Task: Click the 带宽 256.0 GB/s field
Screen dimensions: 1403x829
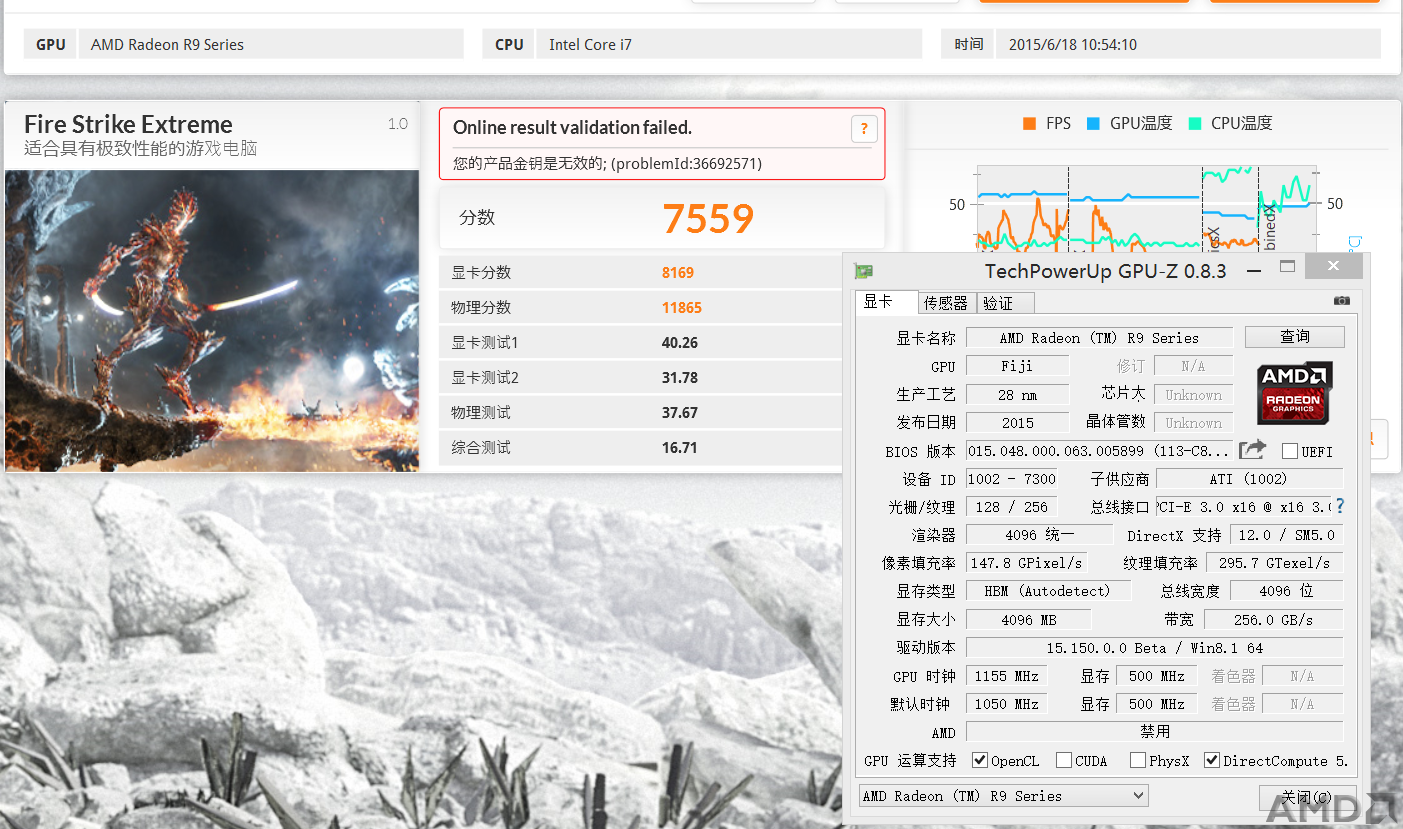Action: 1273,620
